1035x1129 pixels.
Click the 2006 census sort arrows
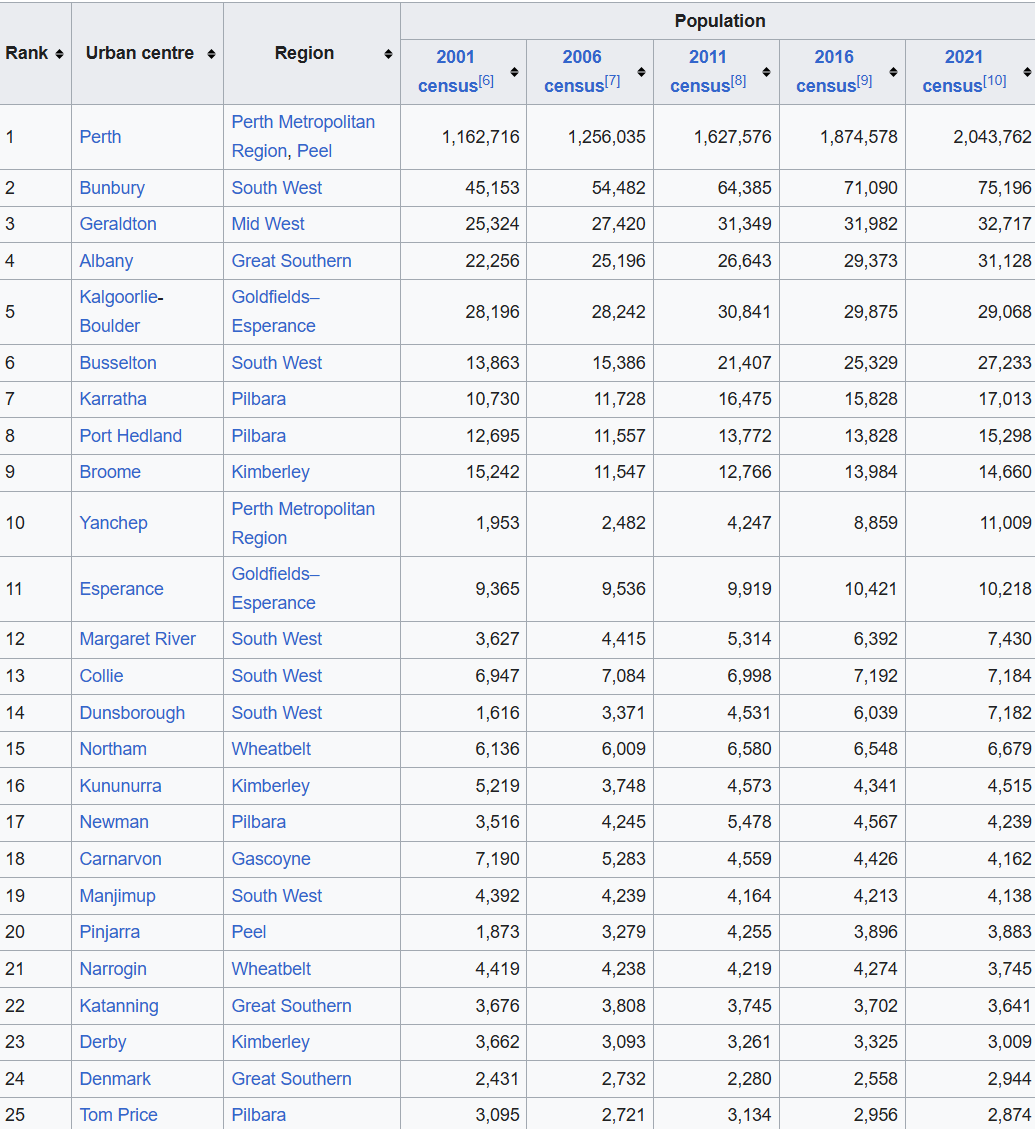pyautogui.click(x=641, y=72)
